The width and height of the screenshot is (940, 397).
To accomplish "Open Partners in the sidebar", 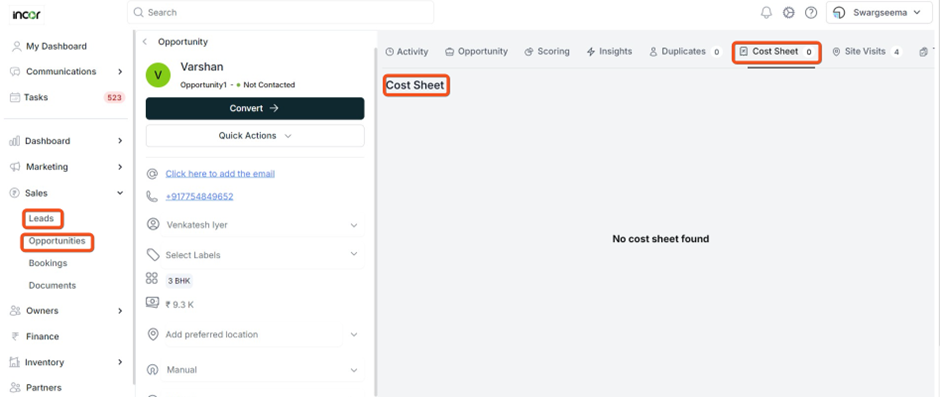I will 44,387.
